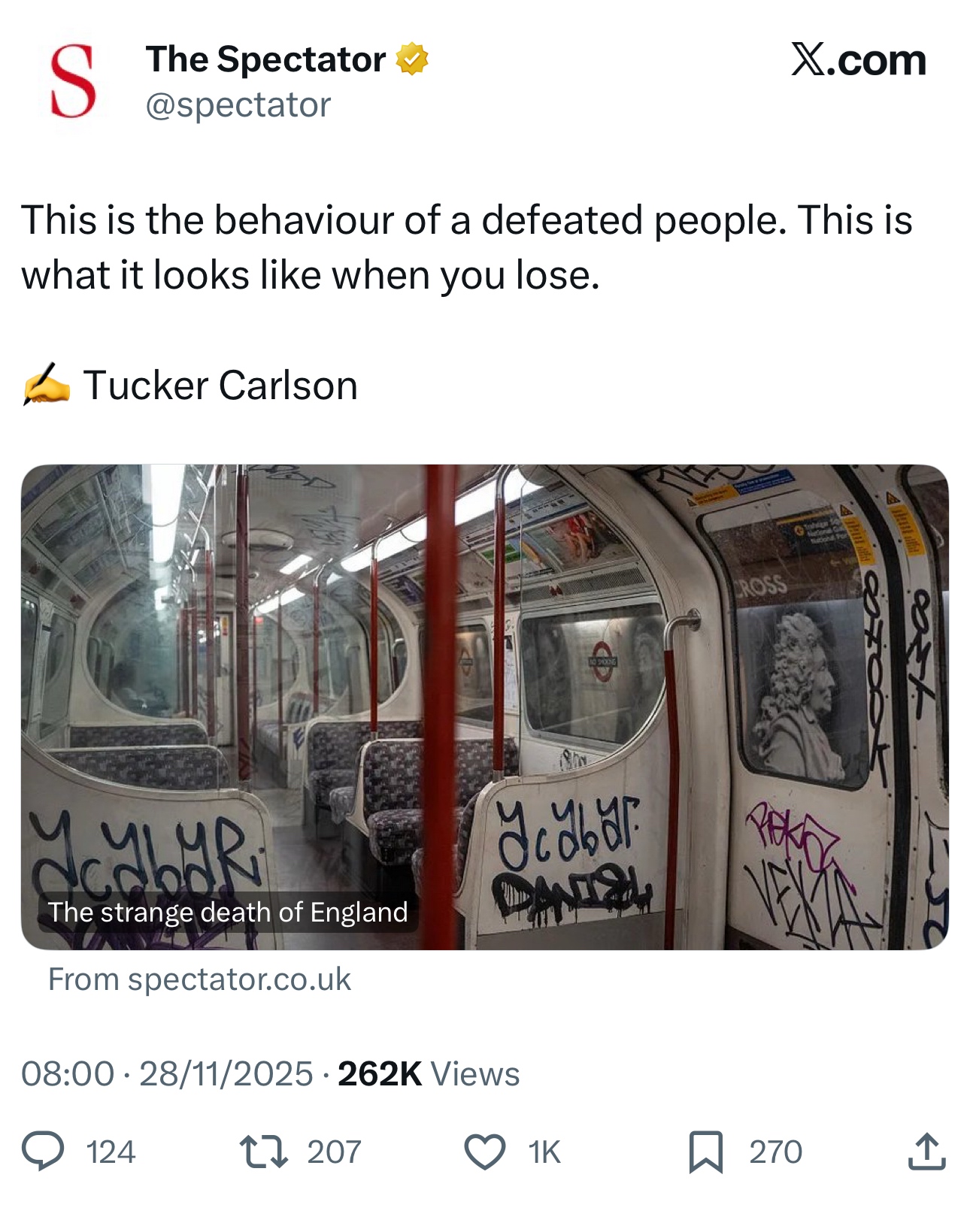
Task: Click the share upload icon
Action: (x=926, y=1152)
